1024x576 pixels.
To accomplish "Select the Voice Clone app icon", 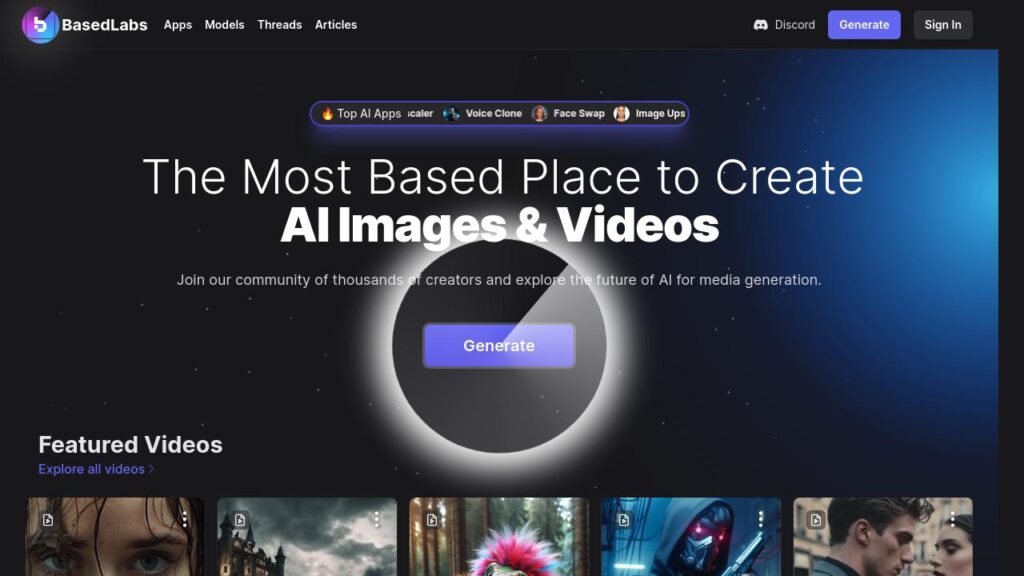I will 451,113.
